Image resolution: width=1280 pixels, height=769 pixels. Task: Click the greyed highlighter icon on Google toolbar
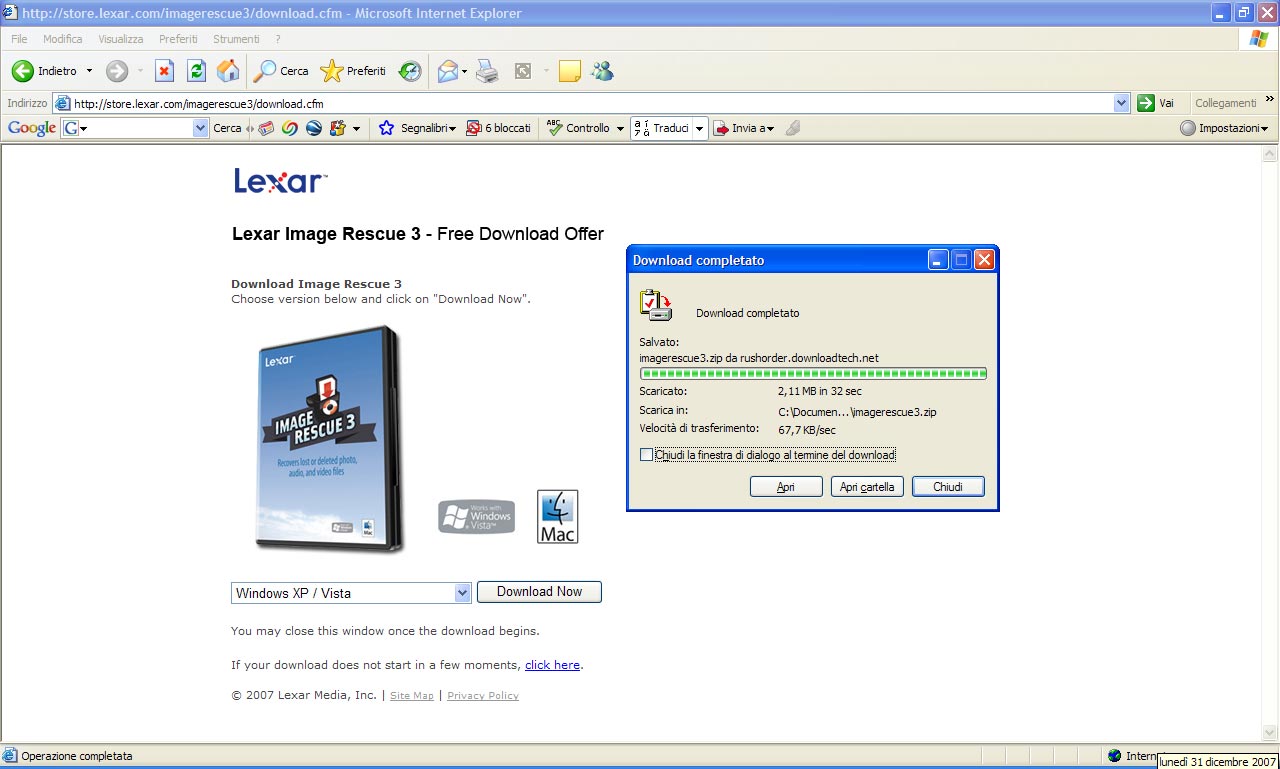click(793, 128)
